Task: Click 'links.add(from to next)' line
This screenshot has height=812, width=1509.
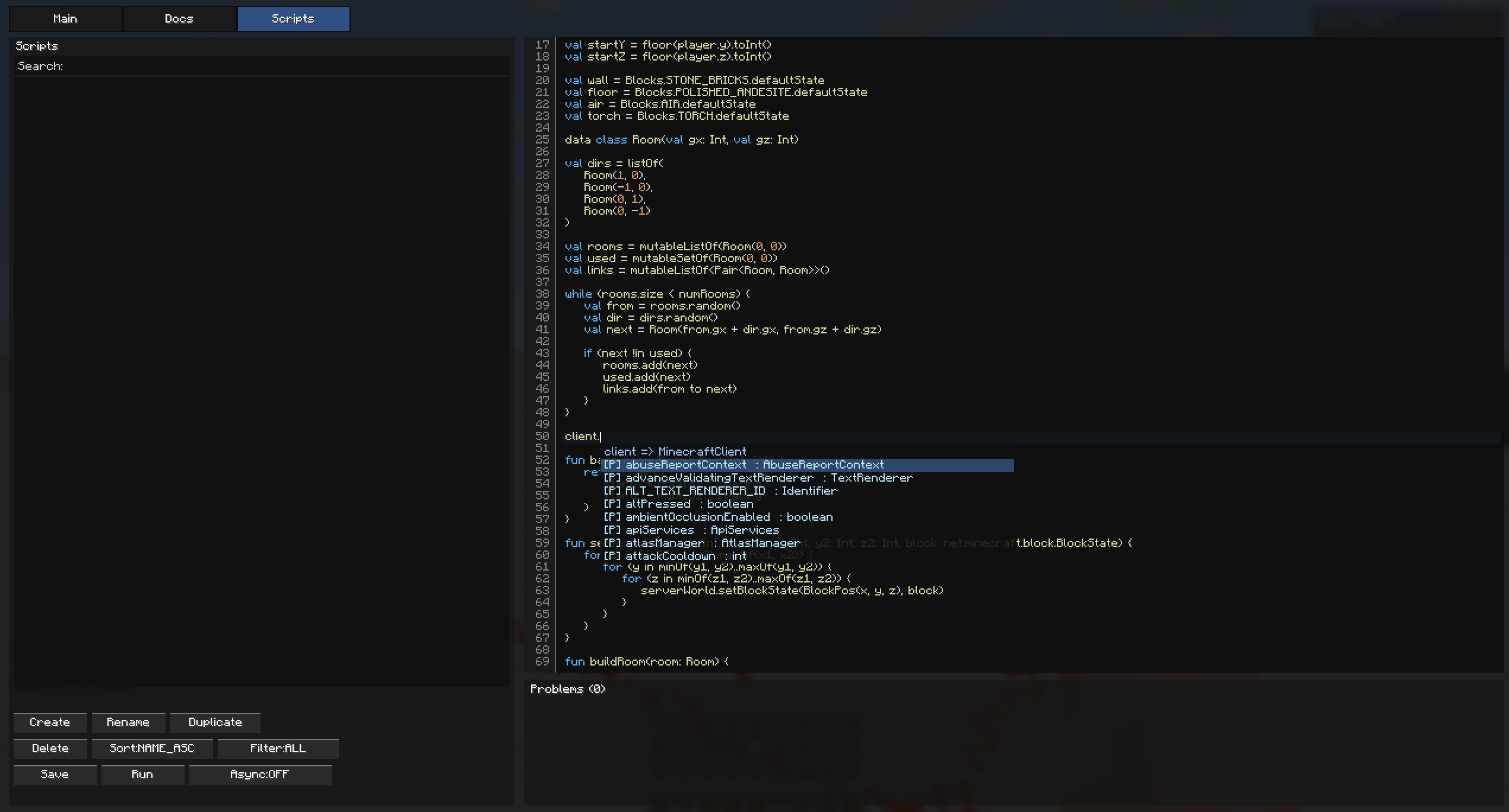Action: coord(669,389)
